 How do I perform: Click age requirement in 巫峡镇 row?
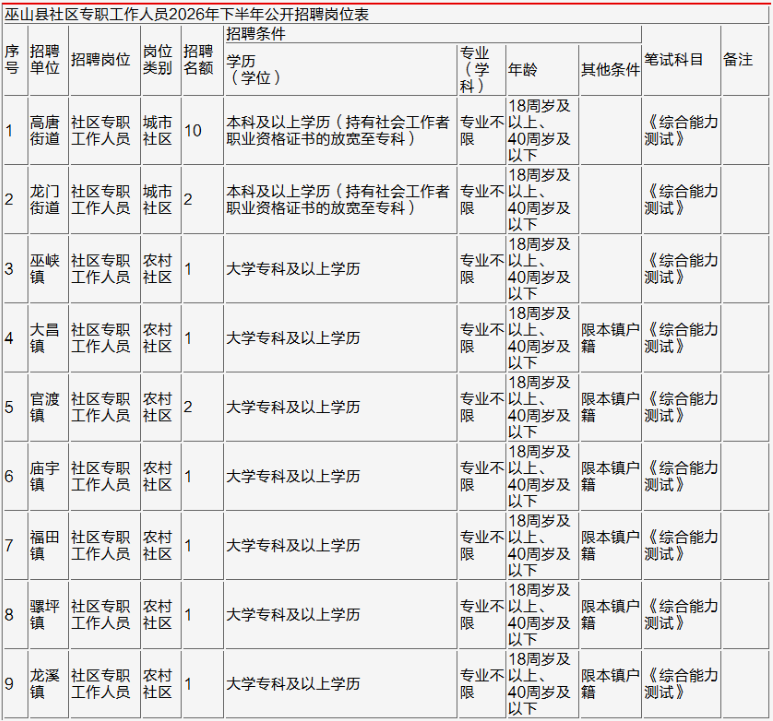539,269
